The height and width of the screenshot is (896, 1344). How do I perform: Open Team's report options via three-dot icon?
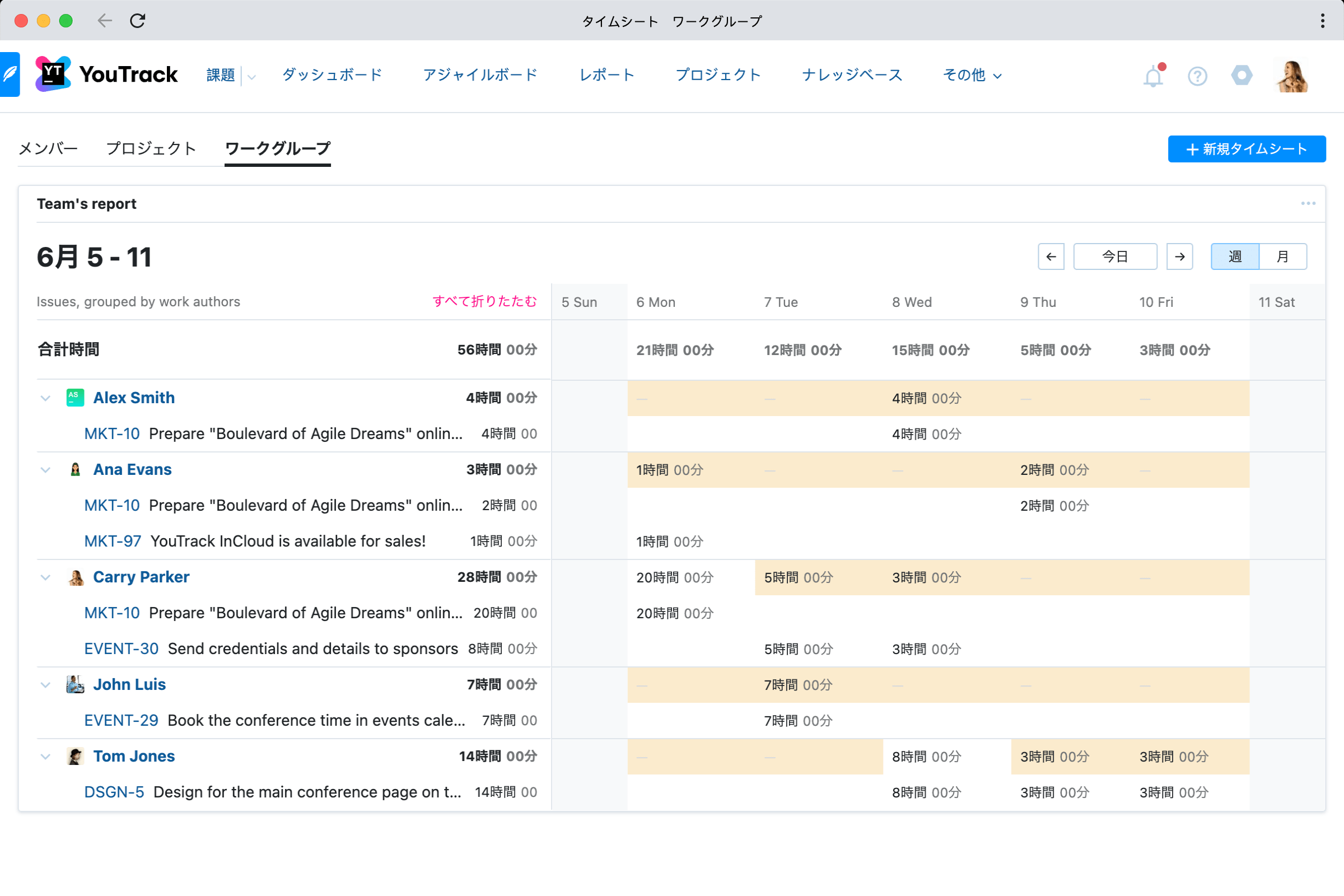(x=1309, y=203)
